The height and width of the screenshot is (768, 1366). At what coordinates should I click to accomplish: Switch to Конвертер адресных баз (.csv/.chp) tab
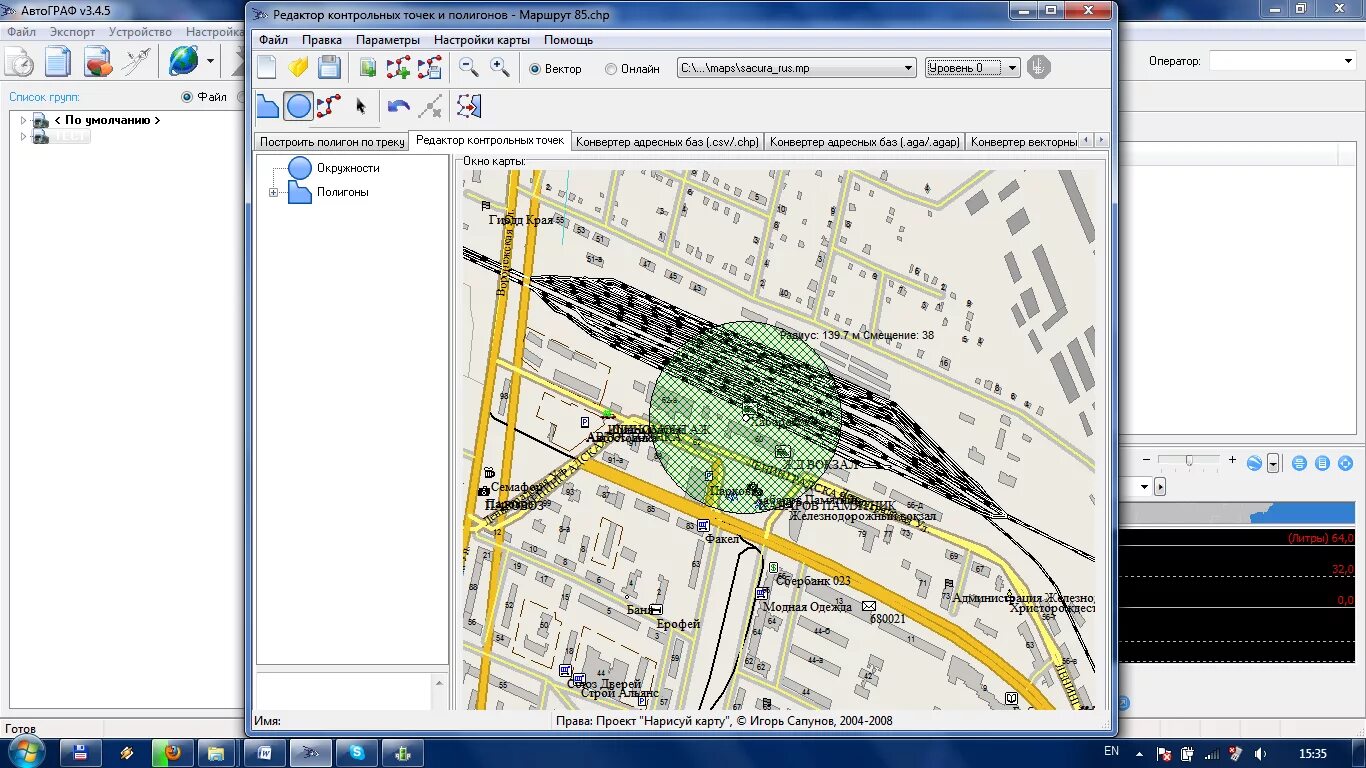[668, 142]
